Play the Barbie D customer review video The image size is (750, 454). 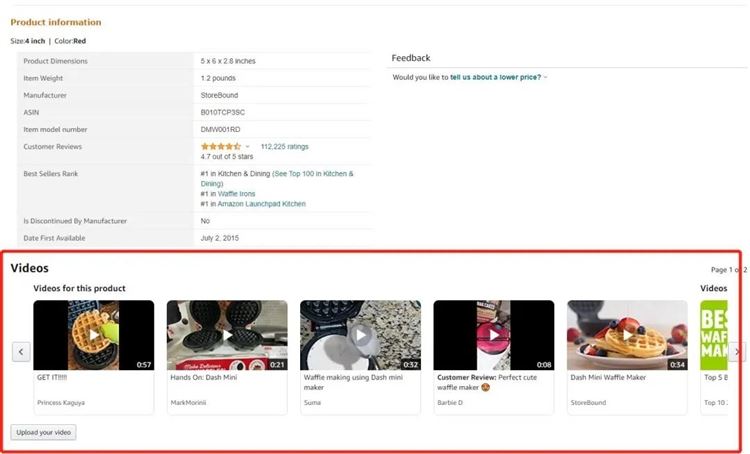tap(494, 335)
